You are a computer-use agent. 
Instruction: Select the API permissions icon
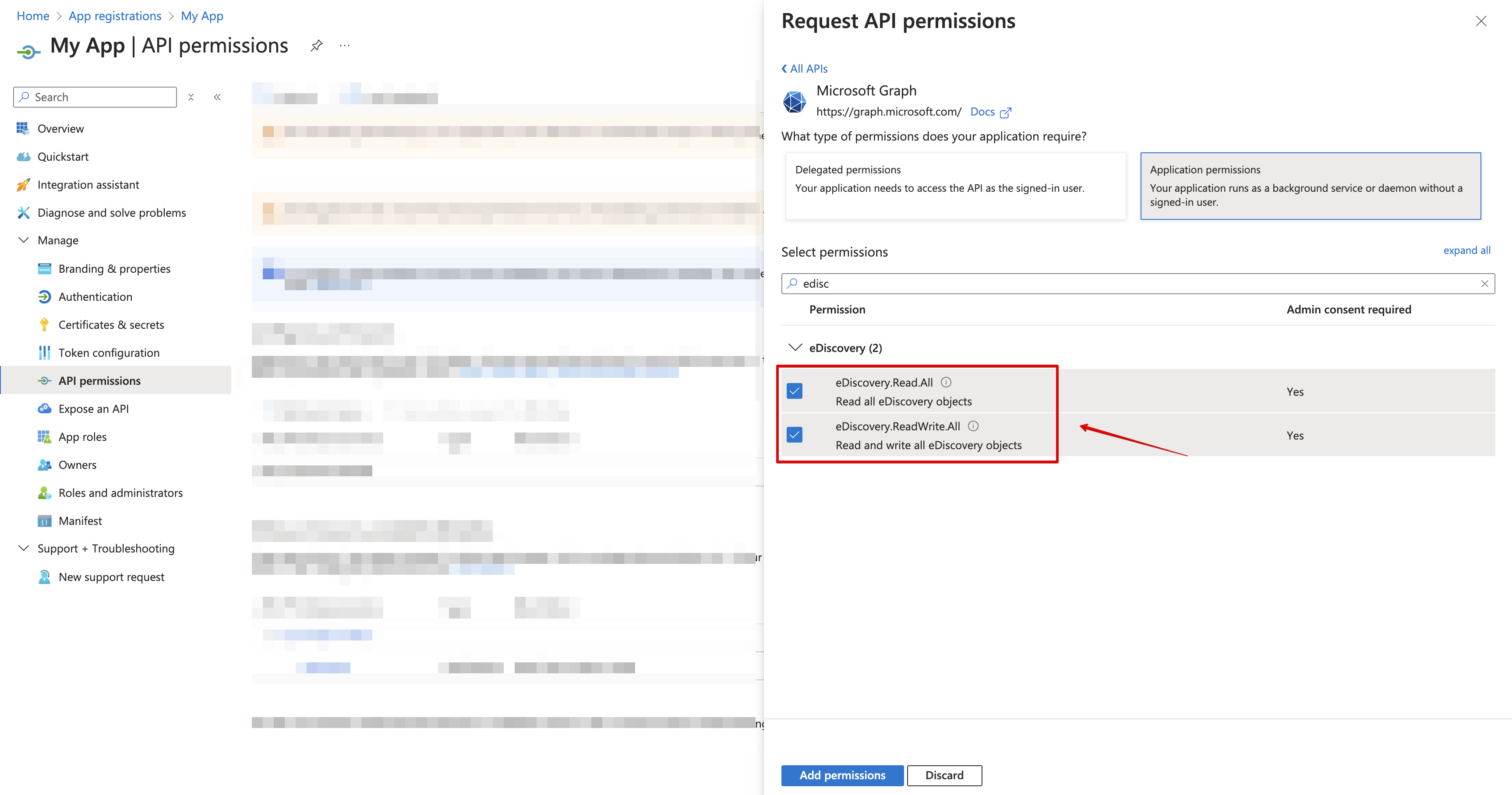coord(45,380)
